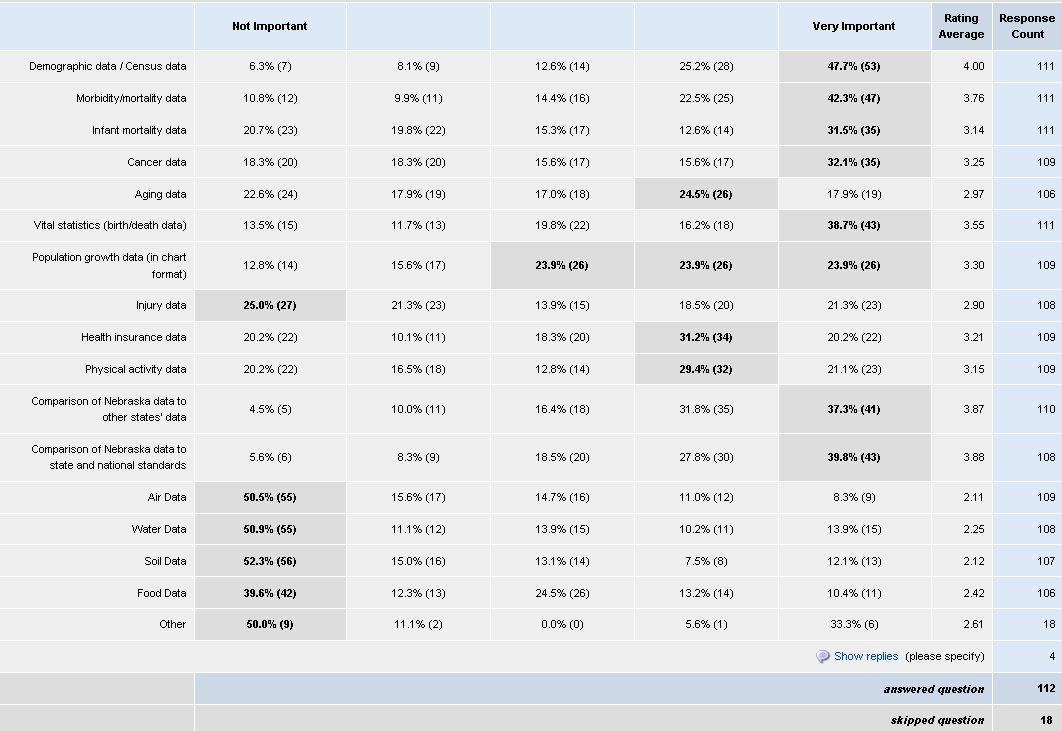
Task: Select the "Food Data" row label
Action: [161, 593]
